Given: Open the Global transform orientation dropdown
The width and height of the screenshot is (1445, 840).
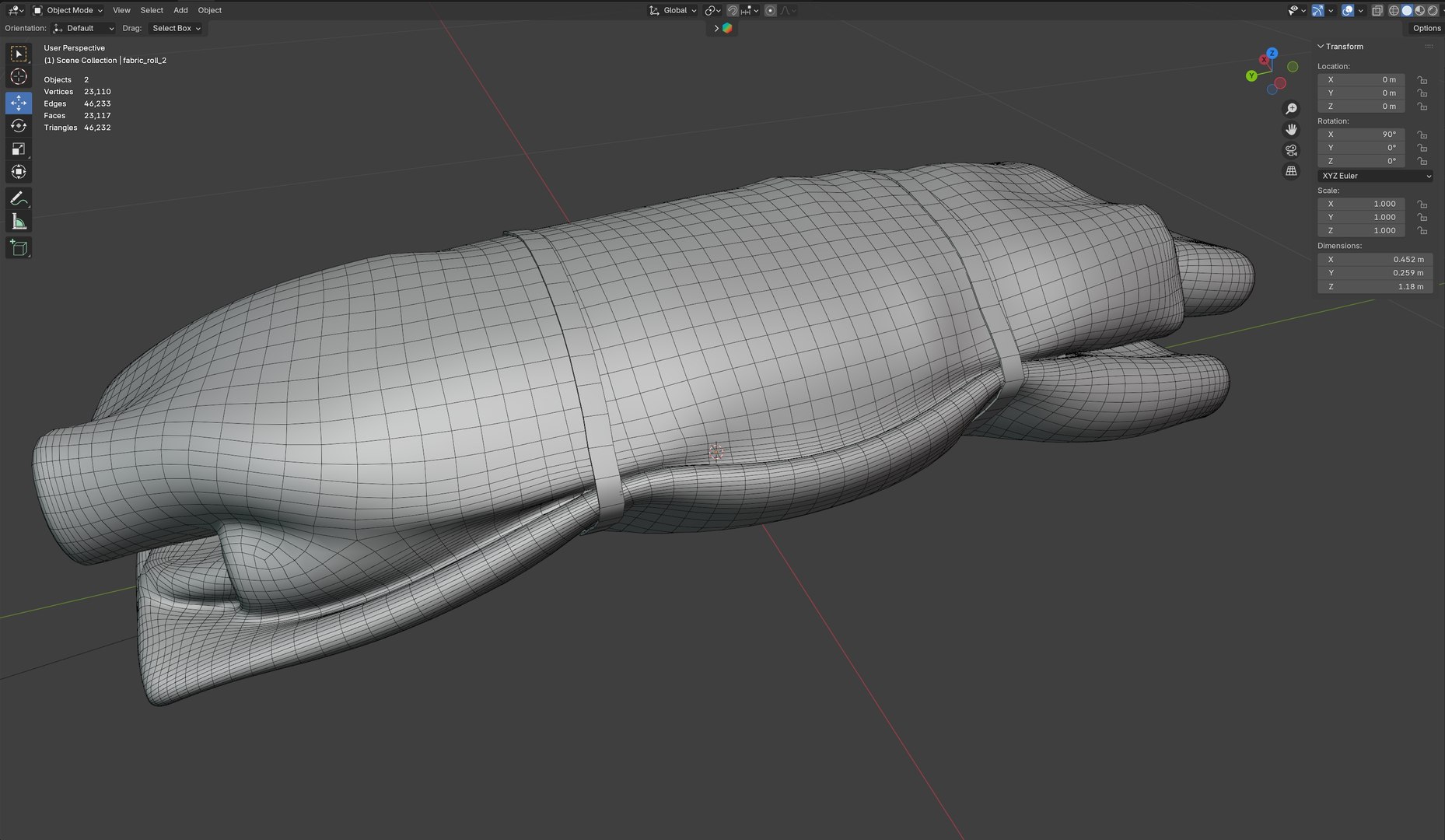Looking at the screenshot, I should coord(674,10).
